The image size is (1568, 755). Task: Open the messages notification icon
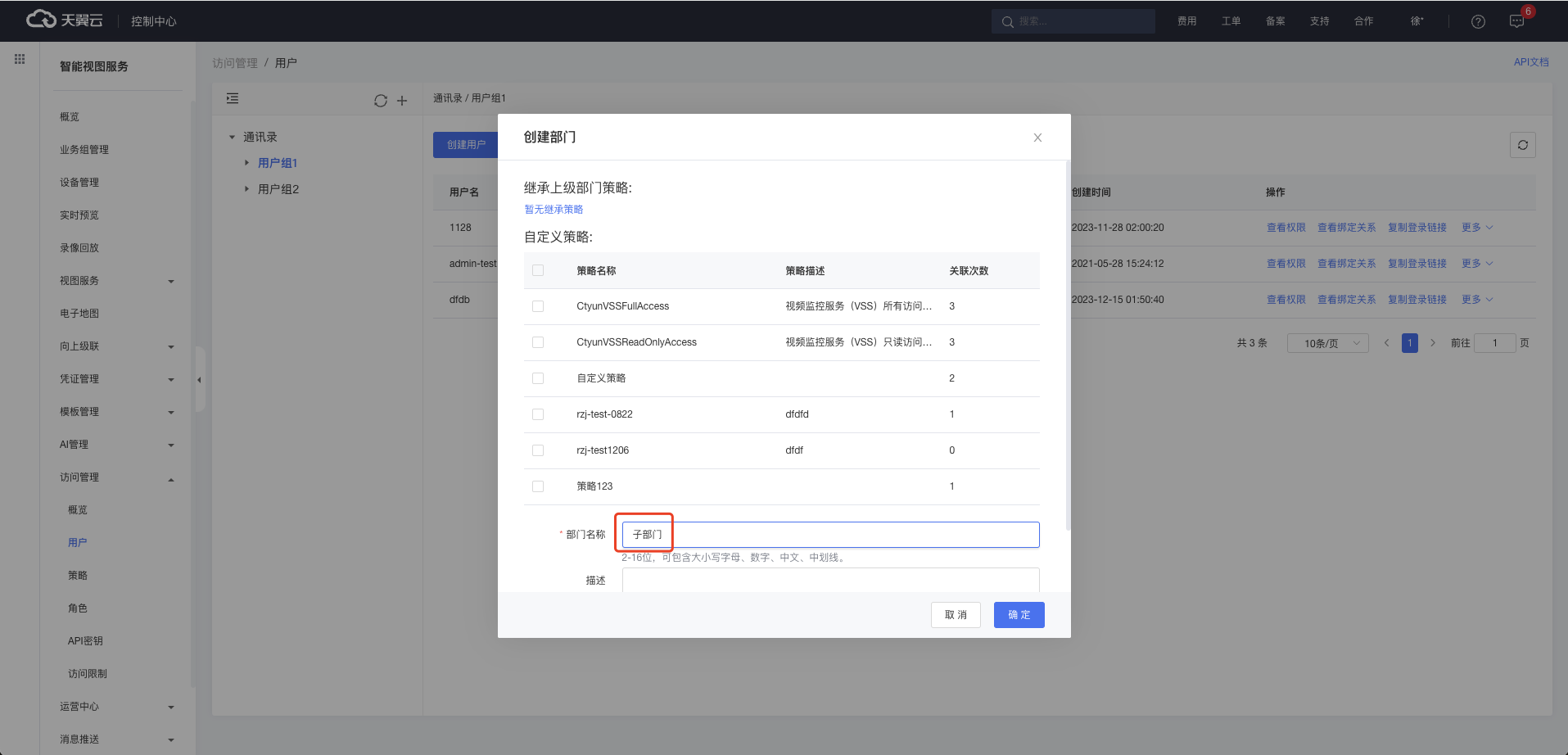[x=1516, y=21]
